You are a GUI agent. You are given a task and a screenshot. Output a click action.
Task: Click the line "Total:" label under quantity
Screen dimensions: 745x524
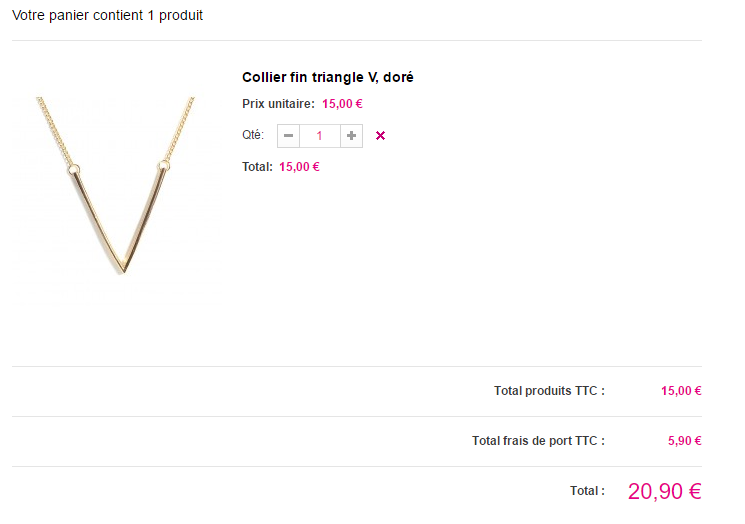point(257,167)
